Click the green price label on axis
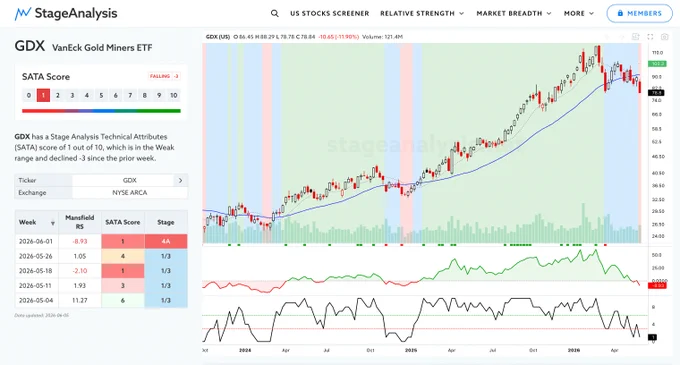 pyautogui.click(x=657, y=64)
